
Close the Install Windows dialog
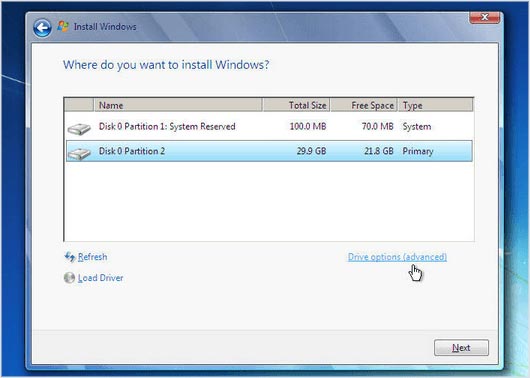pos(484,17)
